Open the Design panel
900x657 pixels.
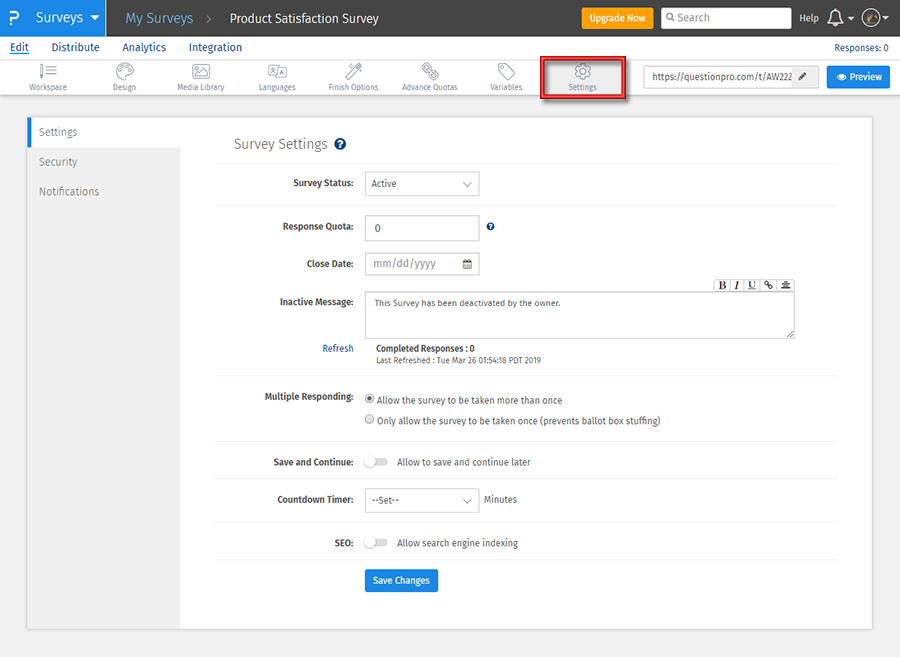[x=124, y=77]
